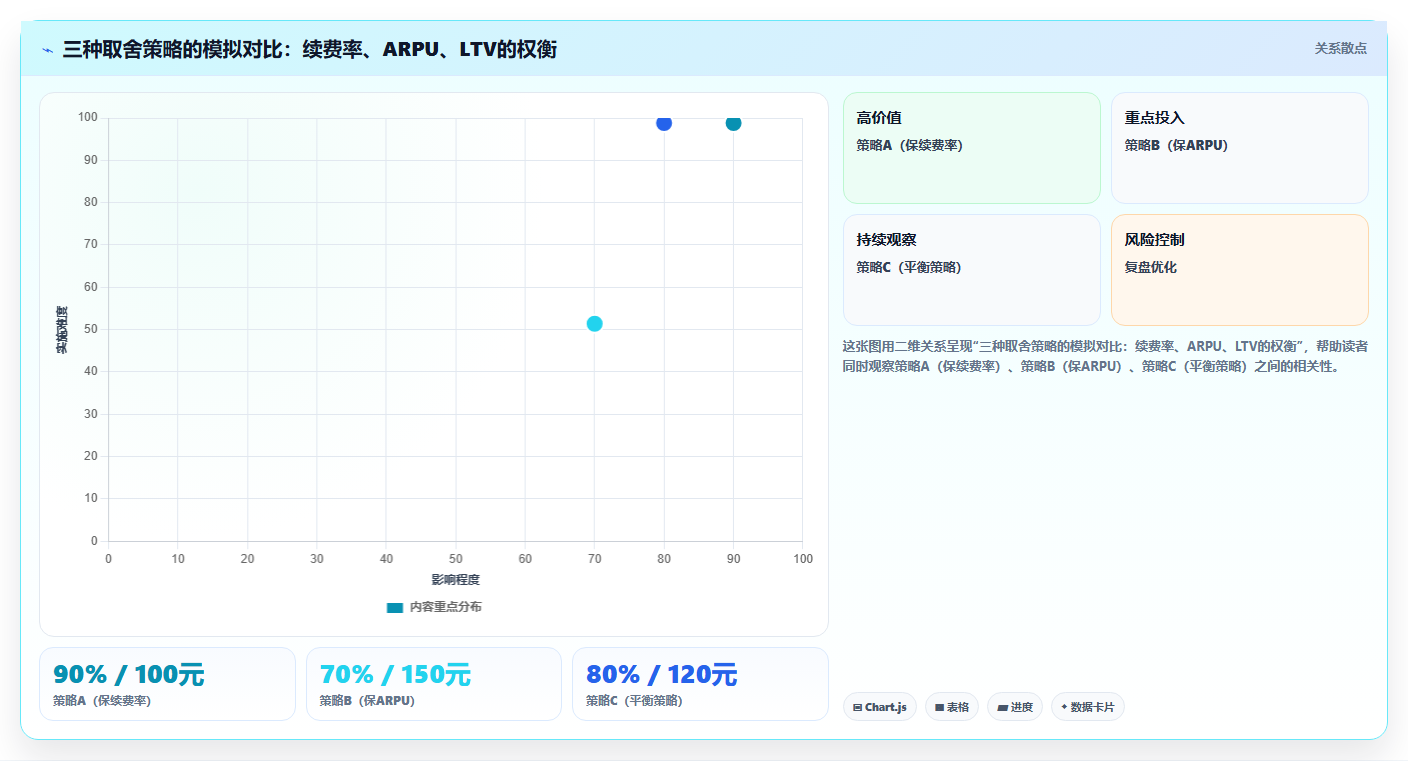The image size is (1408, 761).
Task: Click 策略C（平衡策略）text in 持续观察 card
Action: 909,267
